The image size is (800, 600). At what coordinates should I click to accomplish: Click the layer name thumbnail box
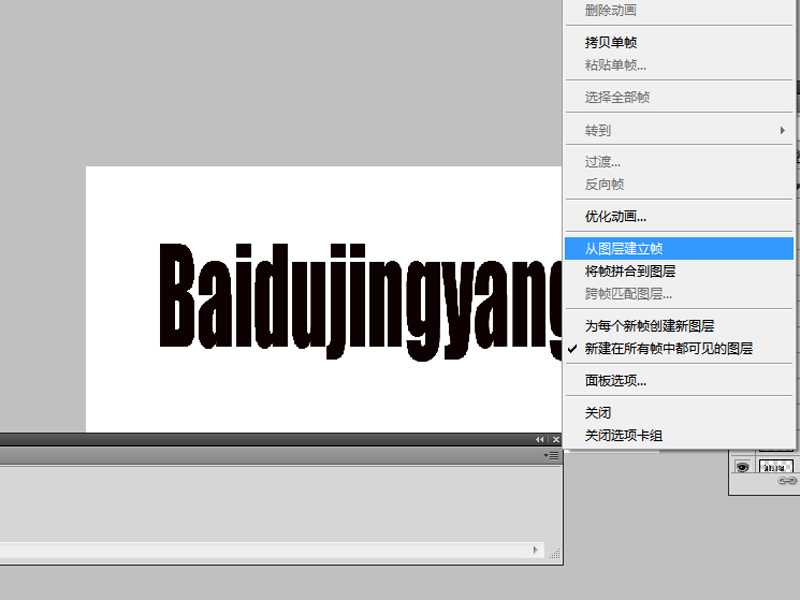click(x=777, y=466)
